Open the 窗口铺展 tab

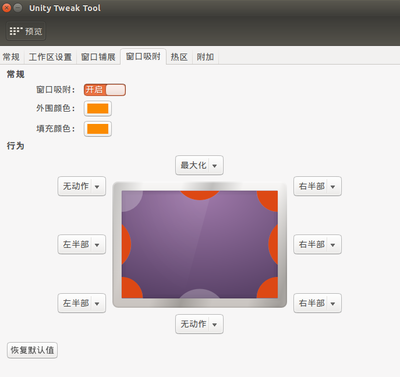click(98, 57)
